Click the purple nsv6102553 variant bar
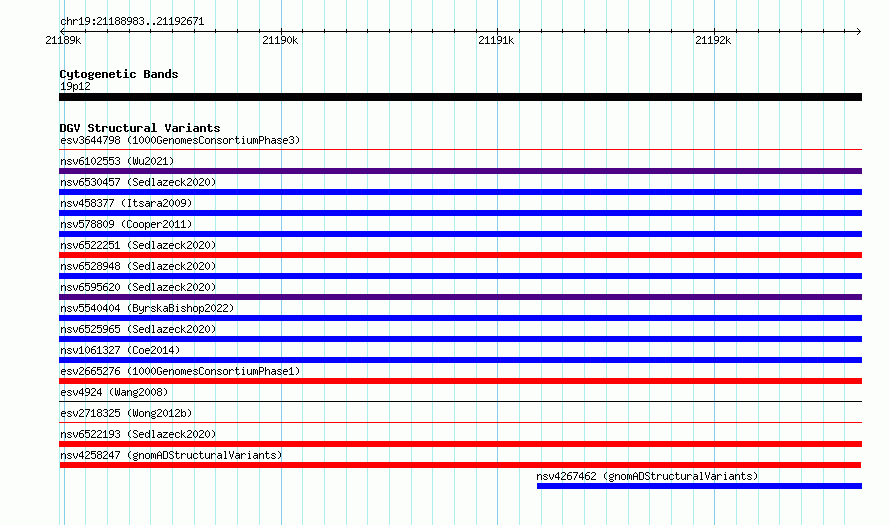 pos(460,171)
